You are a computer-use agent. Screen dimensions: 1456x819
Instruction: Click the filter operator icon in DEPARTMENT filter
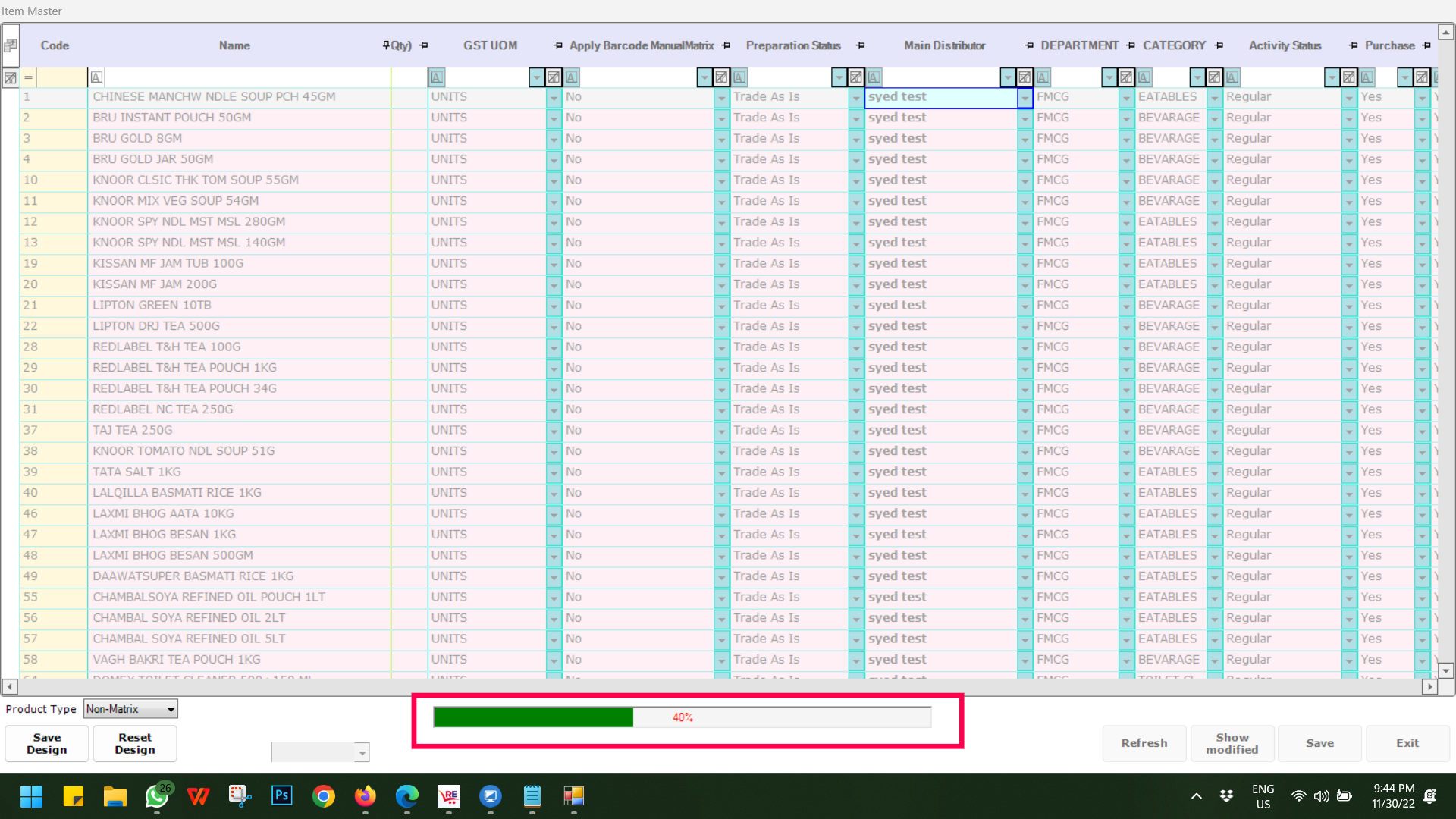1043,77
